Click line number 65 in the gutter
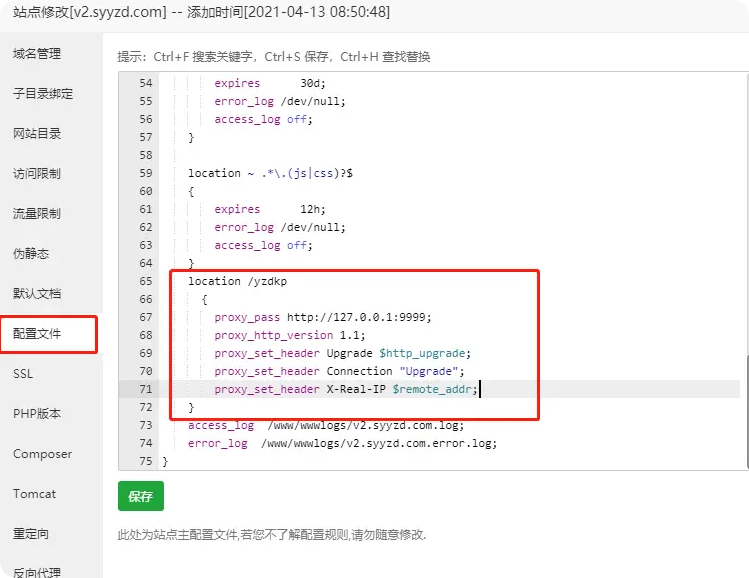The image size is (749, 578). pyautogui.click(x=146, y=281)
